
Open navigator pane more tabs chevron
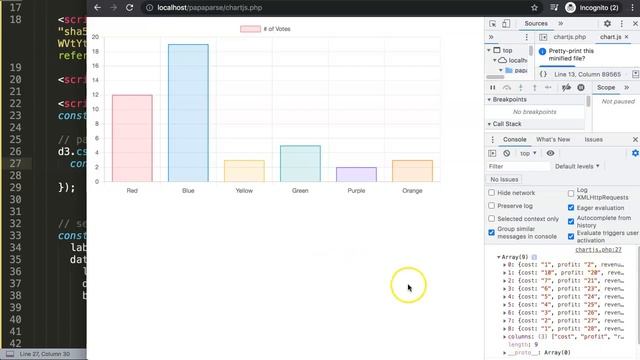coord(491,37)
